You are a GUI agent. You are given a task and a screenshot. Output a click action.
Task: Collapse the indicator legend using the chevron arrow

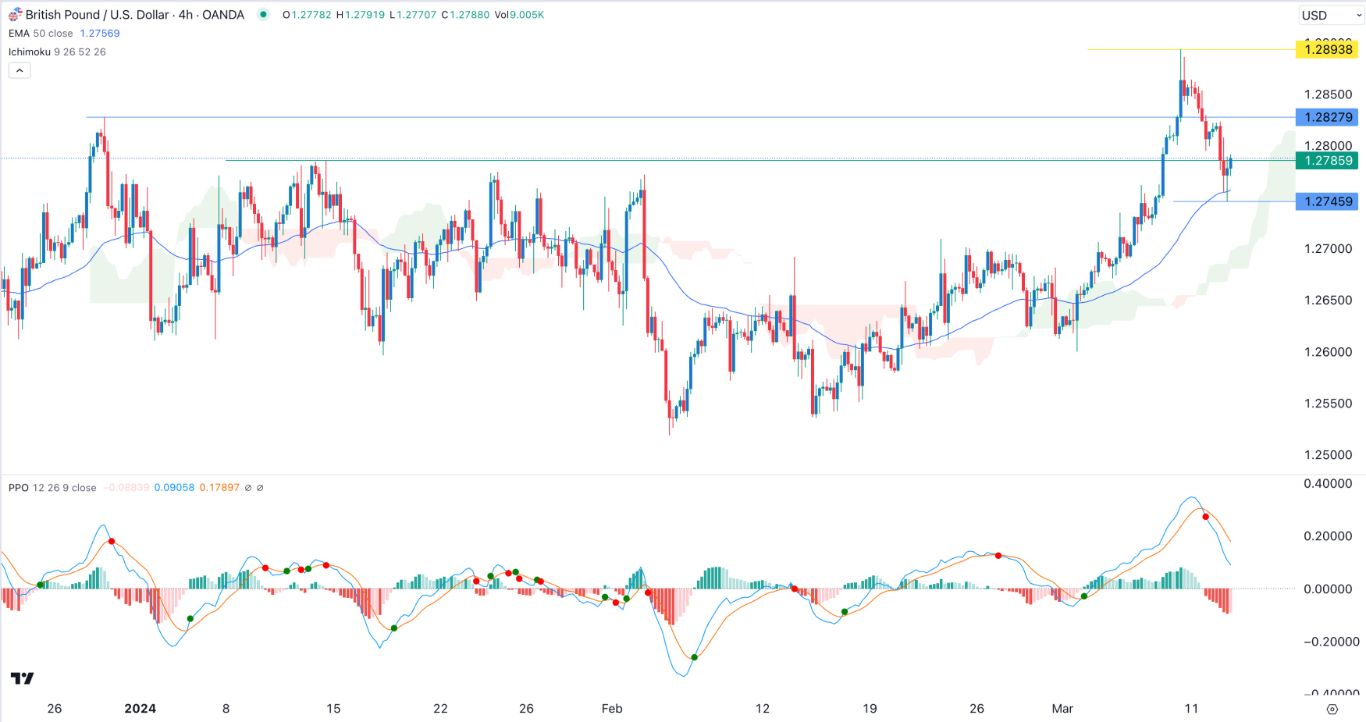point(19,69)
